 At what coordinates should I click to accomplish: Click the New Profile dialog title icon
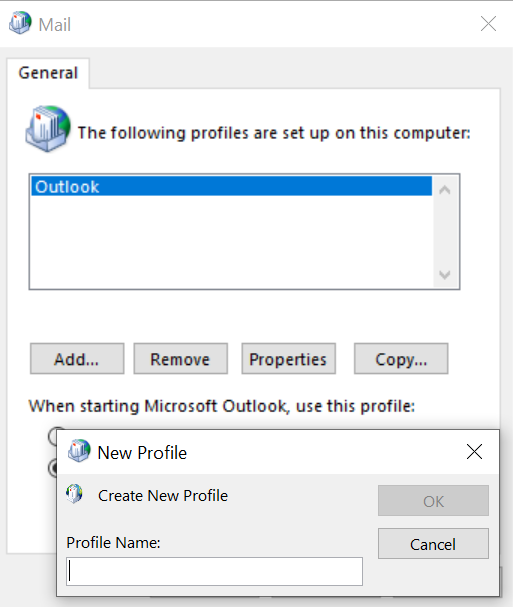coord(79,451)
